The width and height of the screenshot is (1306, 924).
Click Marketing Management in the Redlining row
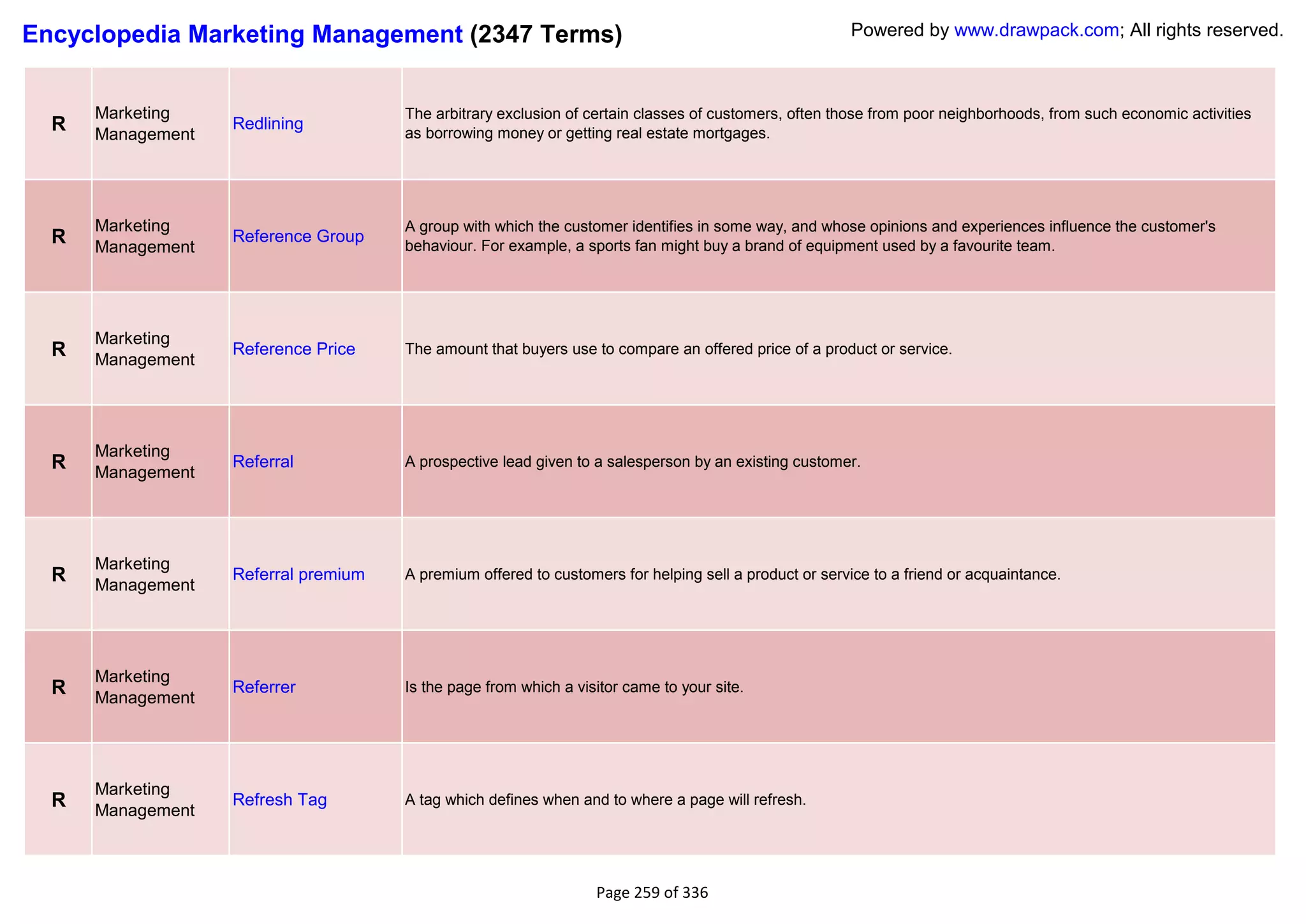(x=145, y=124)
